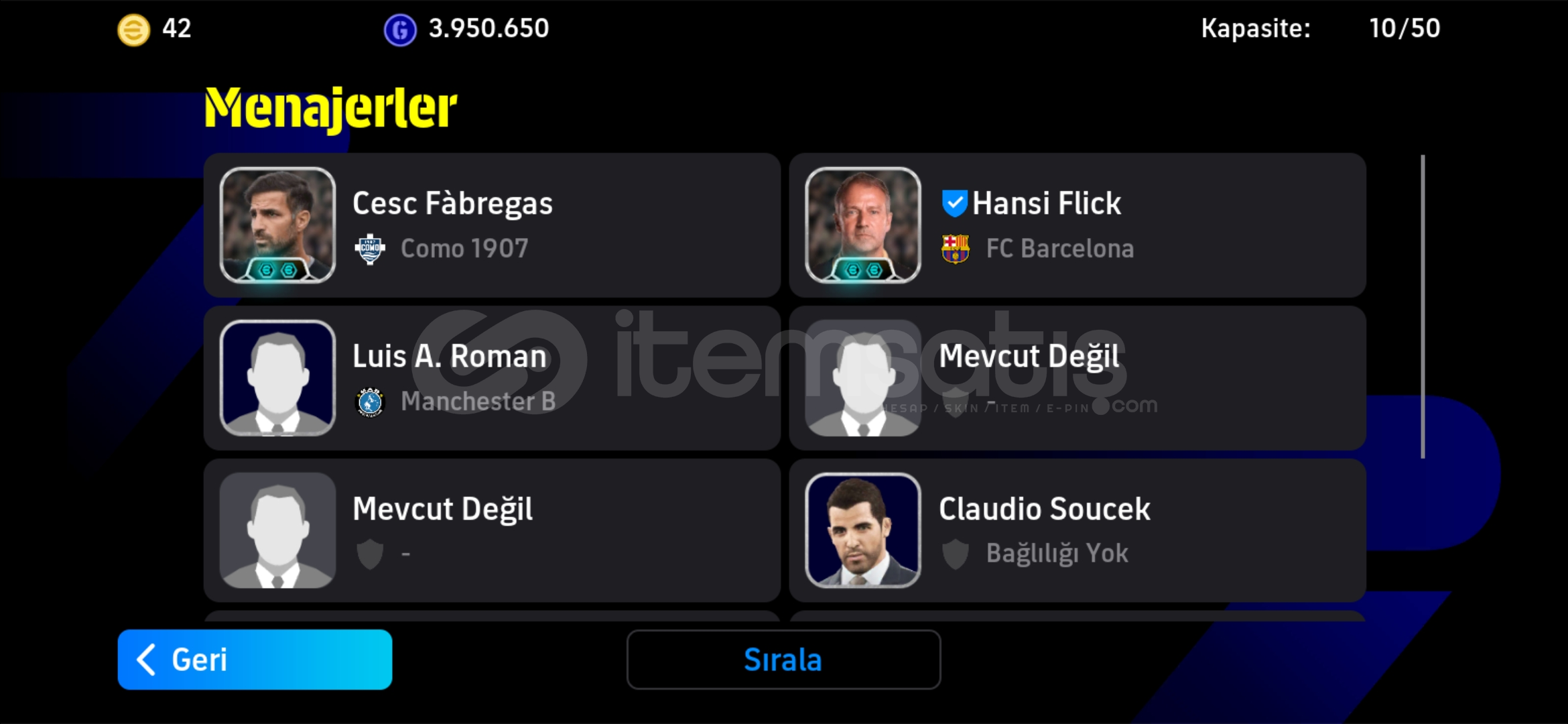
Task: Tap the blue verified badge beside Hansi Flick
Action: (x=954, y=203)
